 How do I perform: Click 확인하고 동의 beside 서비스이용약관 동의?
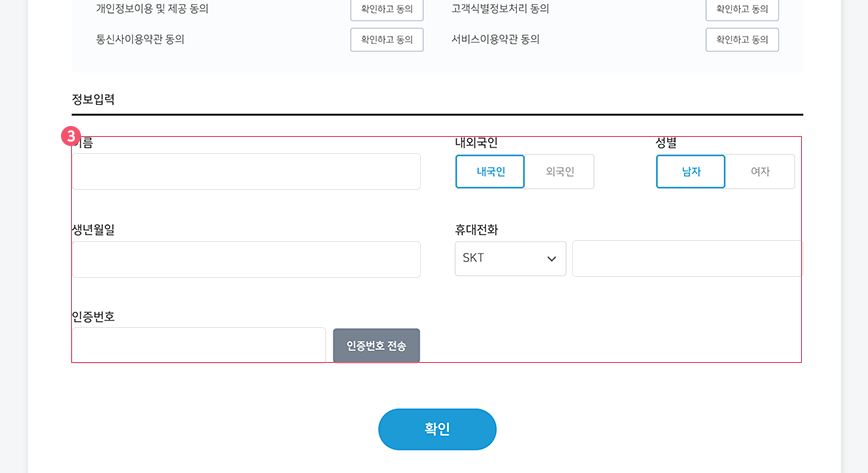pyautogui.click(x=742, y=40)
